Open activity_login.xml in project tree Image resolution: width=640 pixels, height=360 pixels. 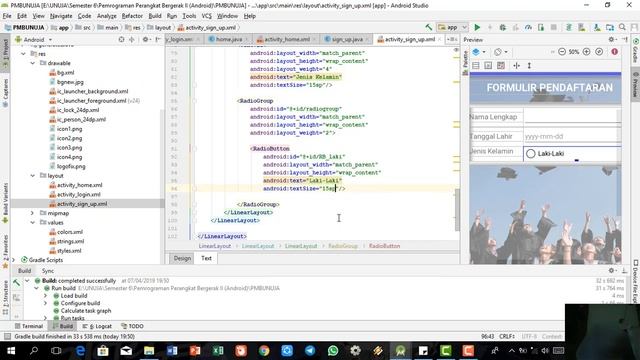78,195
